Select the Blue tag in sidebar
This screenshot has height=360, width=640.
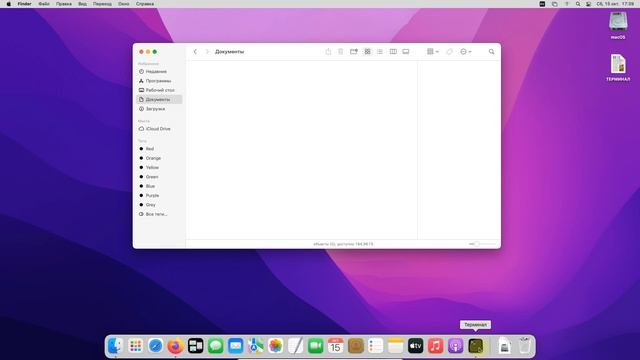point(159,186)
